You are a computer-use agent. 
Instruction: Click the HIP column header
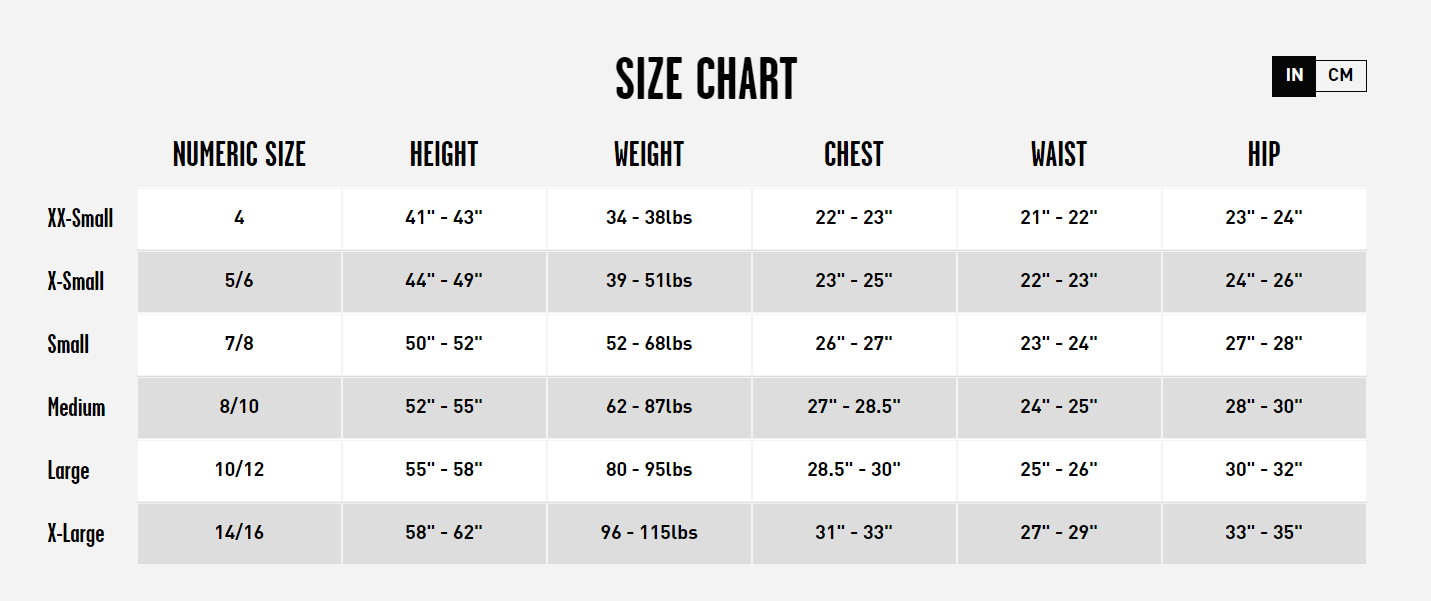tap(1264, 154)
